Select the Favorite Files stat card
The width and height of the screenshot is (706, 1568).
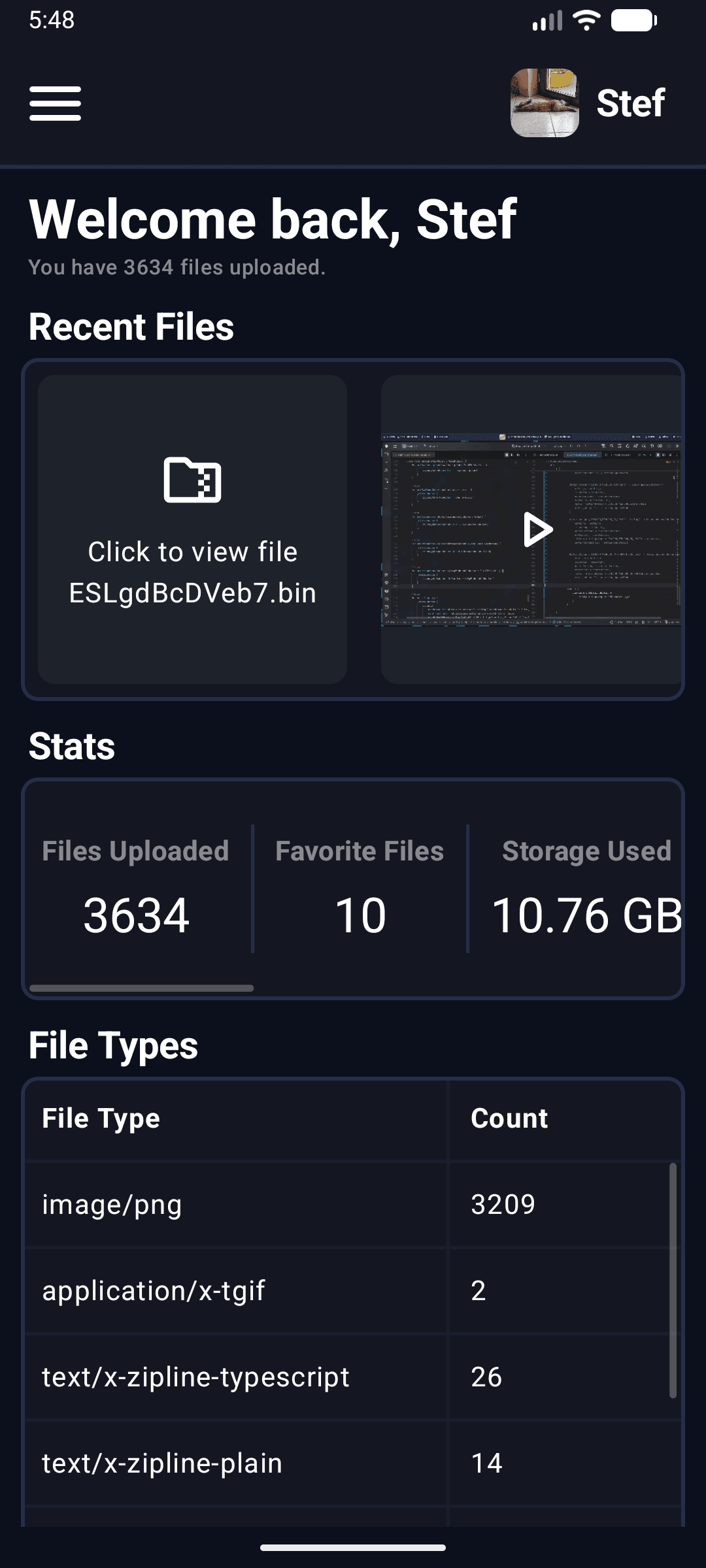tap(360, 889)
